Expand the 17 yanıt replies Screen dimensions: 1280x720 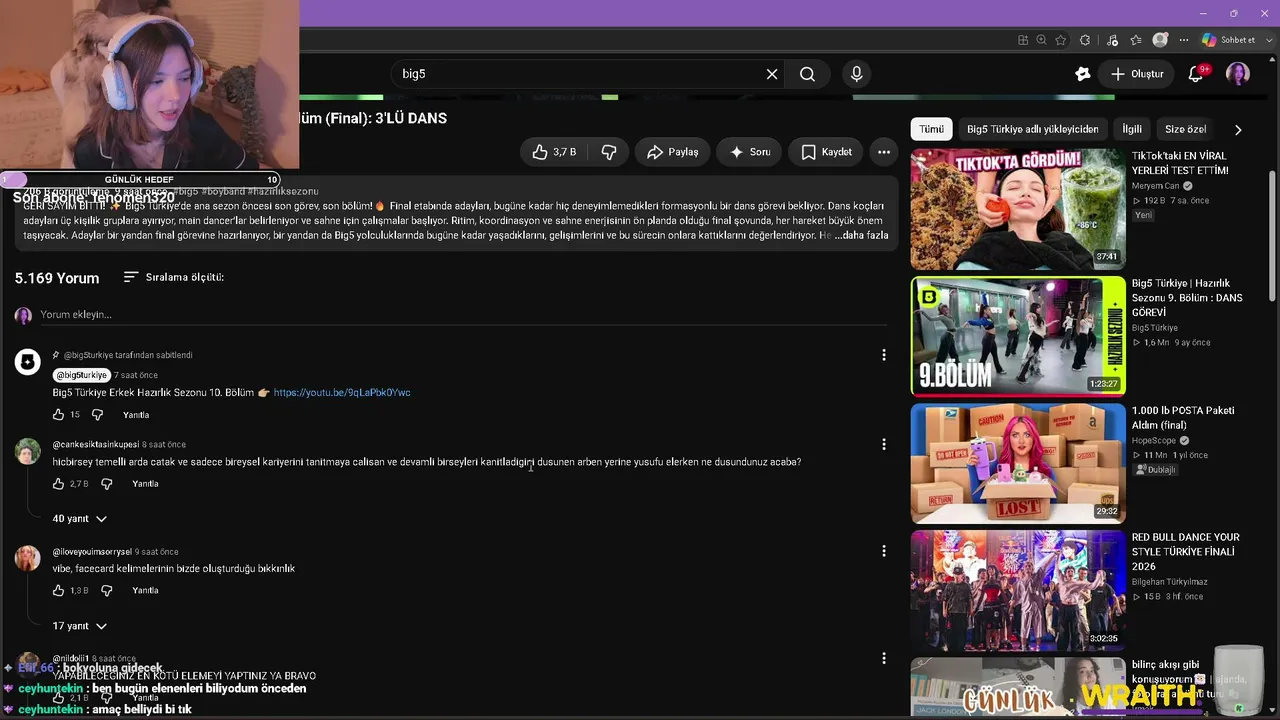click(x=79, y=626)
